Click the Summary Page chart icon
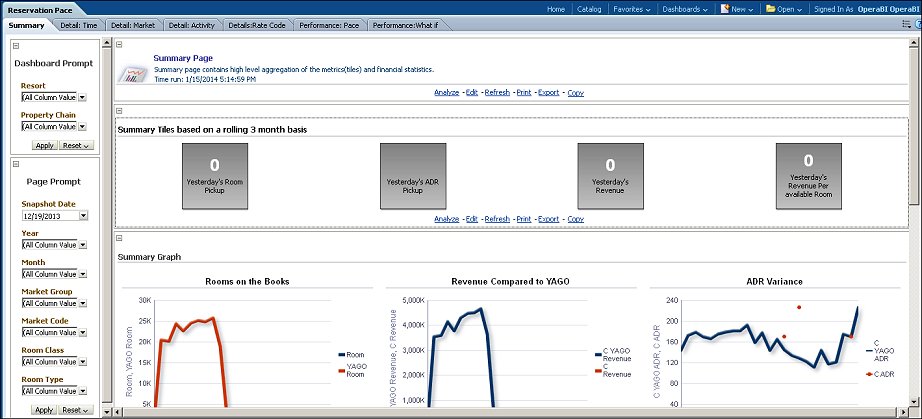 tap(133, 72)
